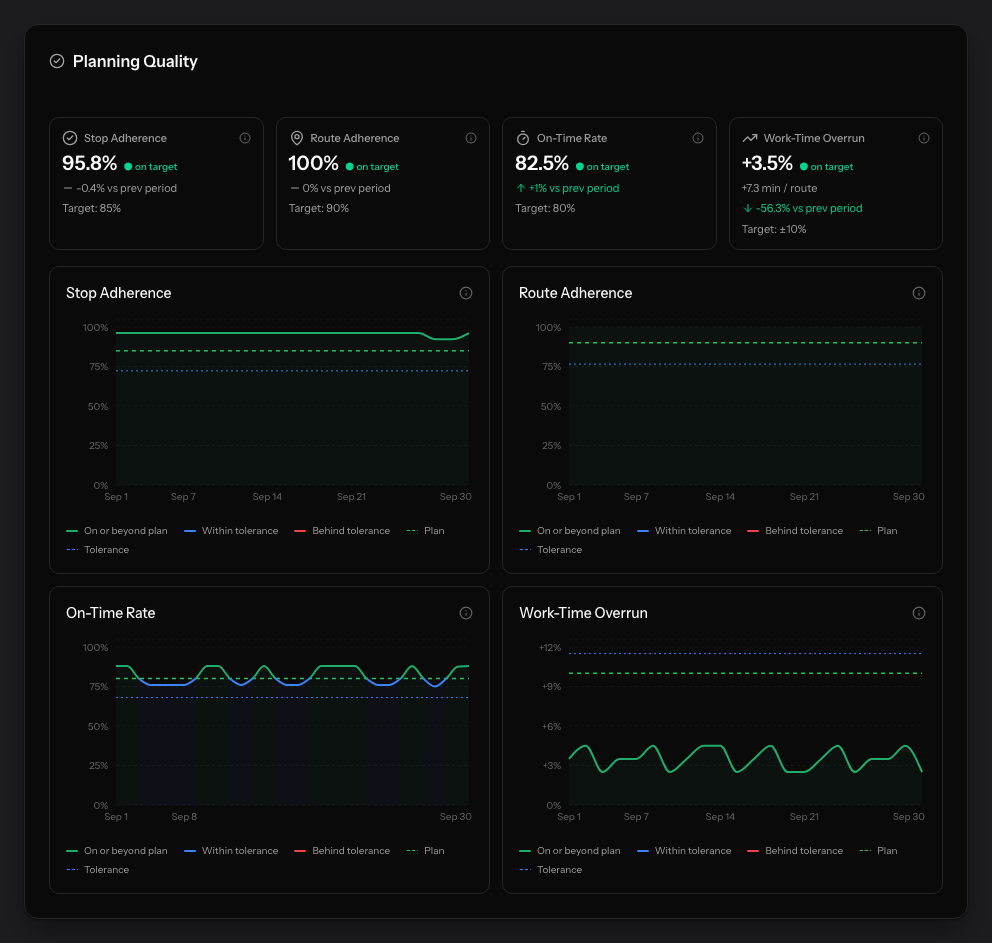Toggle Within tolerance in Route Adherence legend
Image resolution: width=992 pixels, height=943 pixels.
[684, 531]
